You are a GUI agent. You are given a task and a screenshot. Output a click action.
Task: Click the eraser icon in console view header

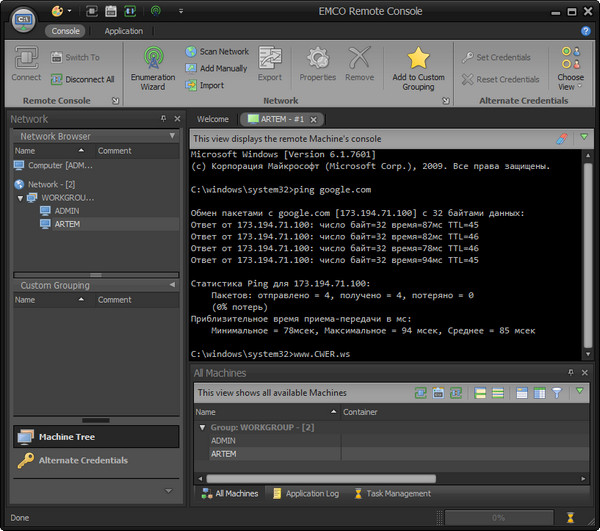(562, 138)
